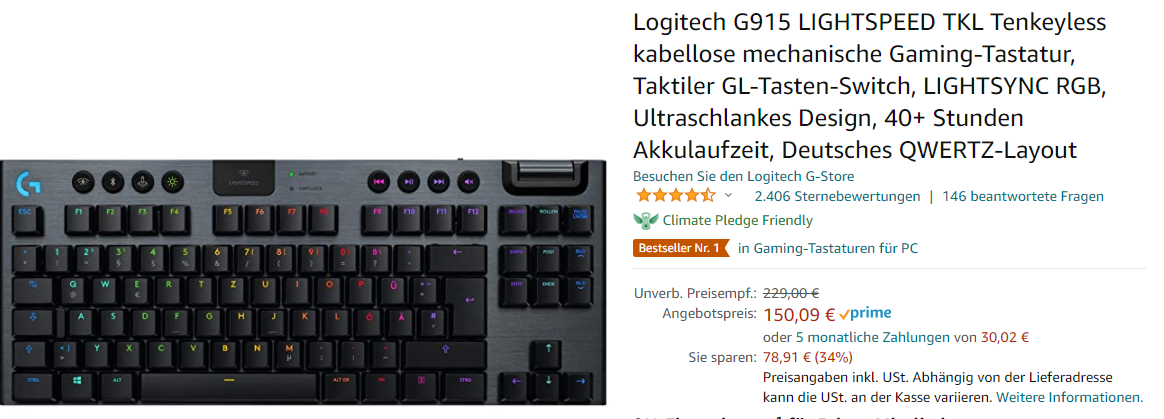The image size is (1164, 419).
Task: Click the Climate Pledge Friendly leaf icon
Action: (x=646, y=221)
